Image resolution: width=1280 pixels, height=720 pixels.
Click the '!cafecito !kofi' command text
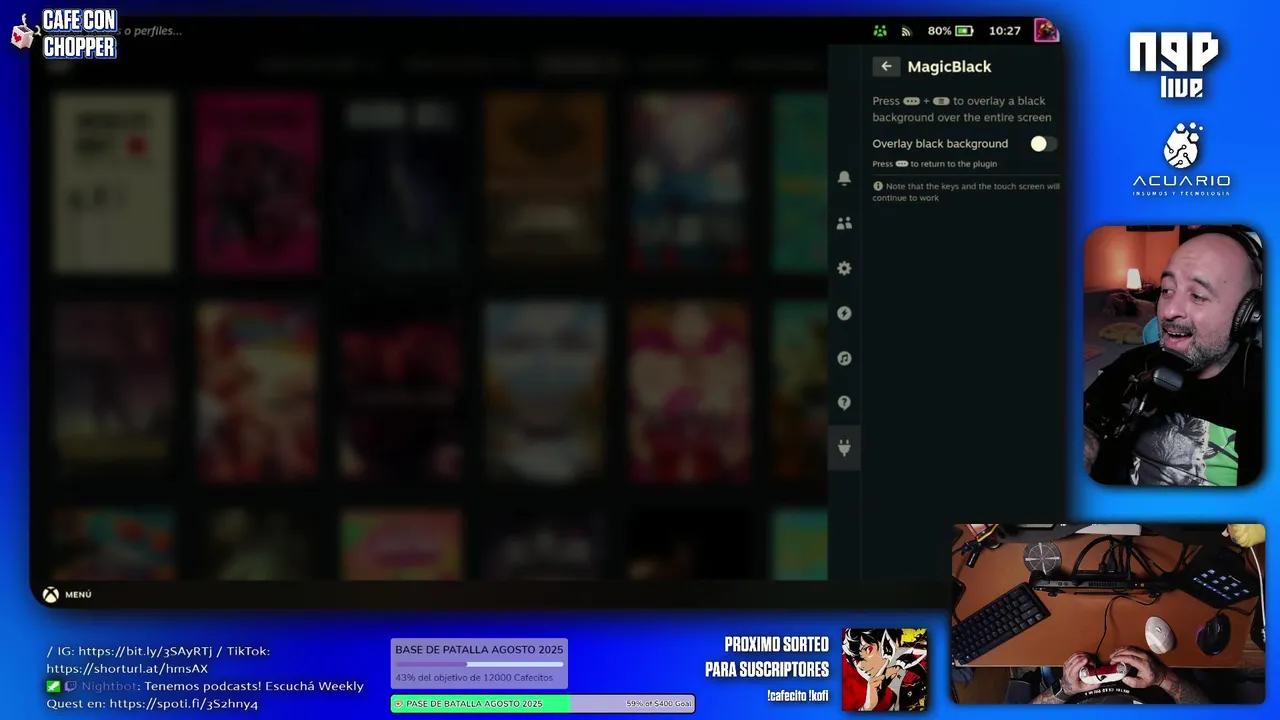pos(797,696)
